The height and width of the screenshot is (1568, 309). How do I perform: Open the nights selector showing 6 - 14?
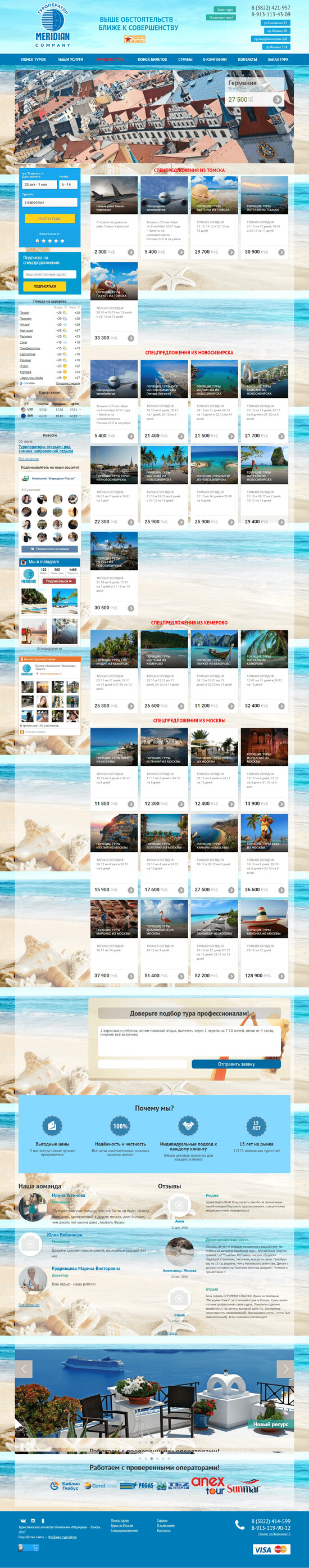tap(68, 185)
